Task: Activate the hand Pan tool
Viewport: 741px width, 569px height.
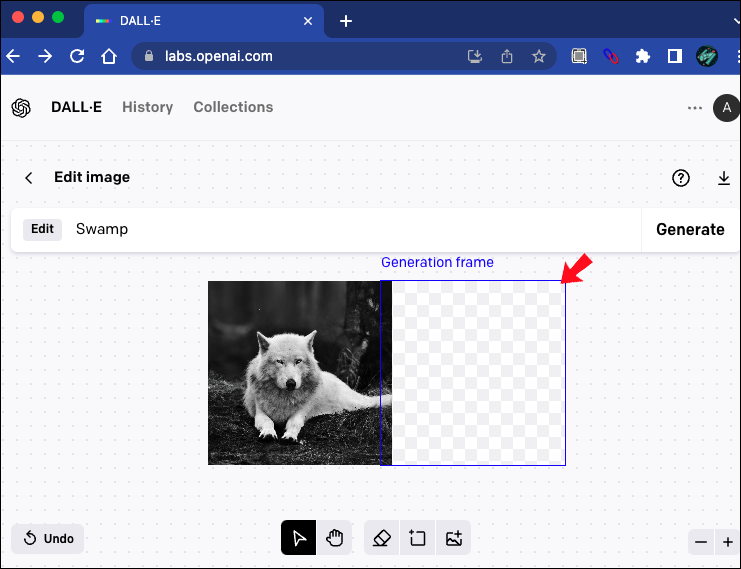Action: 334,538
